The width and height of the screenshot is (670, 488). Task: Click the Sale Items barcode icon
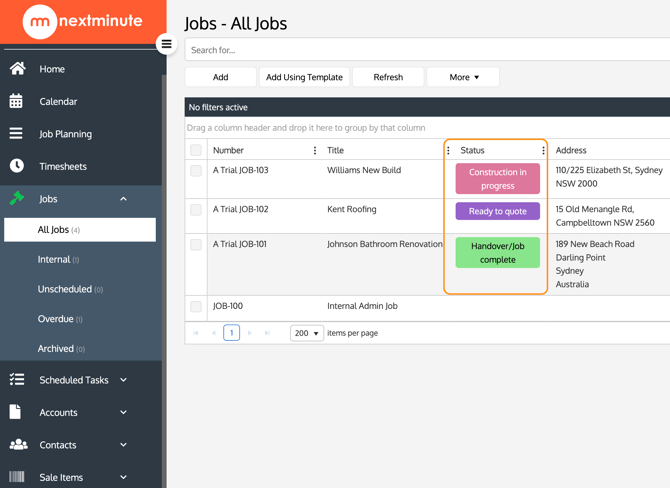point(17,477)
